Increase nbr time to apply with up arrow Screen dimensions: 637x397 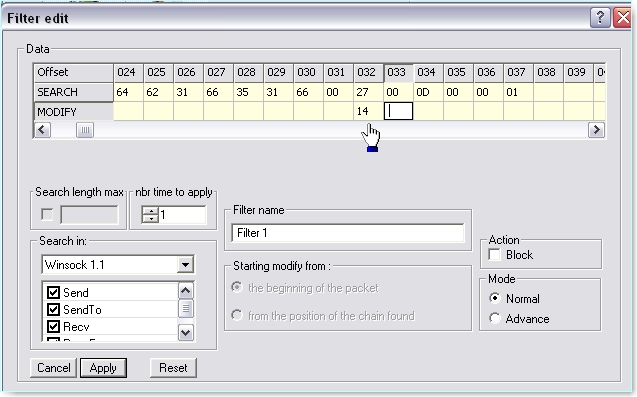pos(150,211)
